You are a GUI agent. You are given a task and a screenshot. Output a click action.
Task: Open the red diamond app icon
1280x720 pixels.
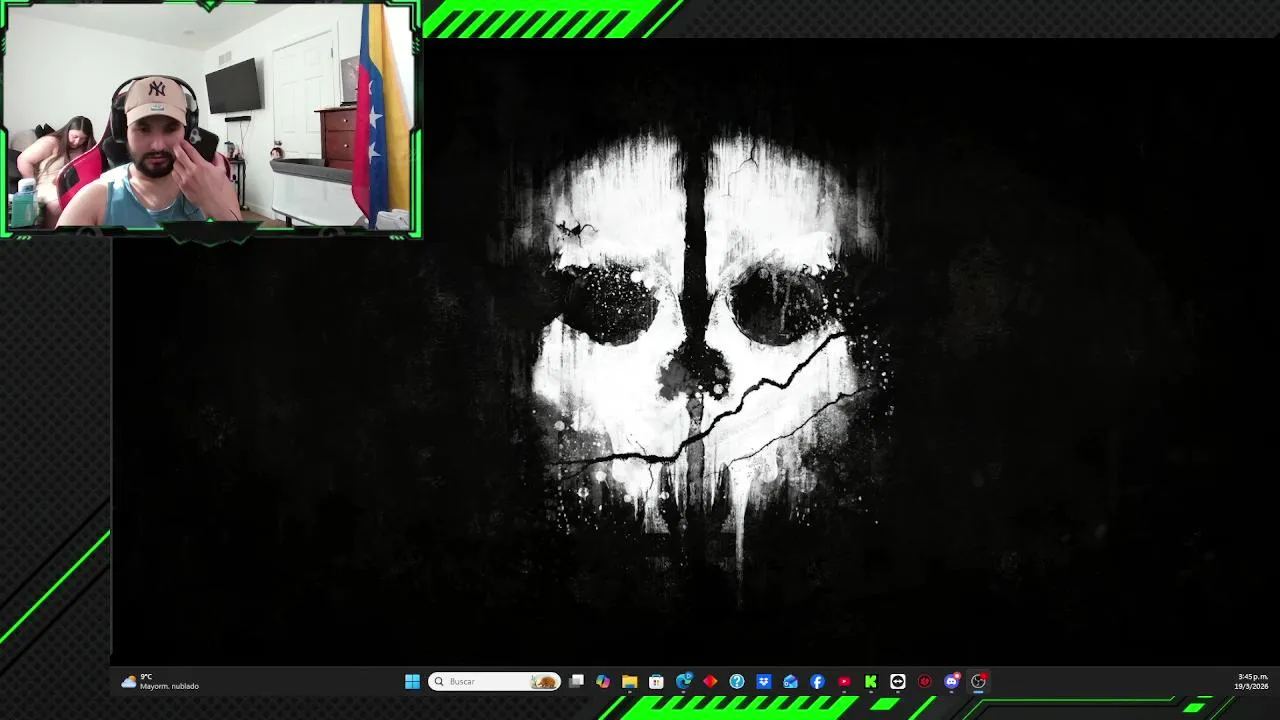[x=710, y=681]
